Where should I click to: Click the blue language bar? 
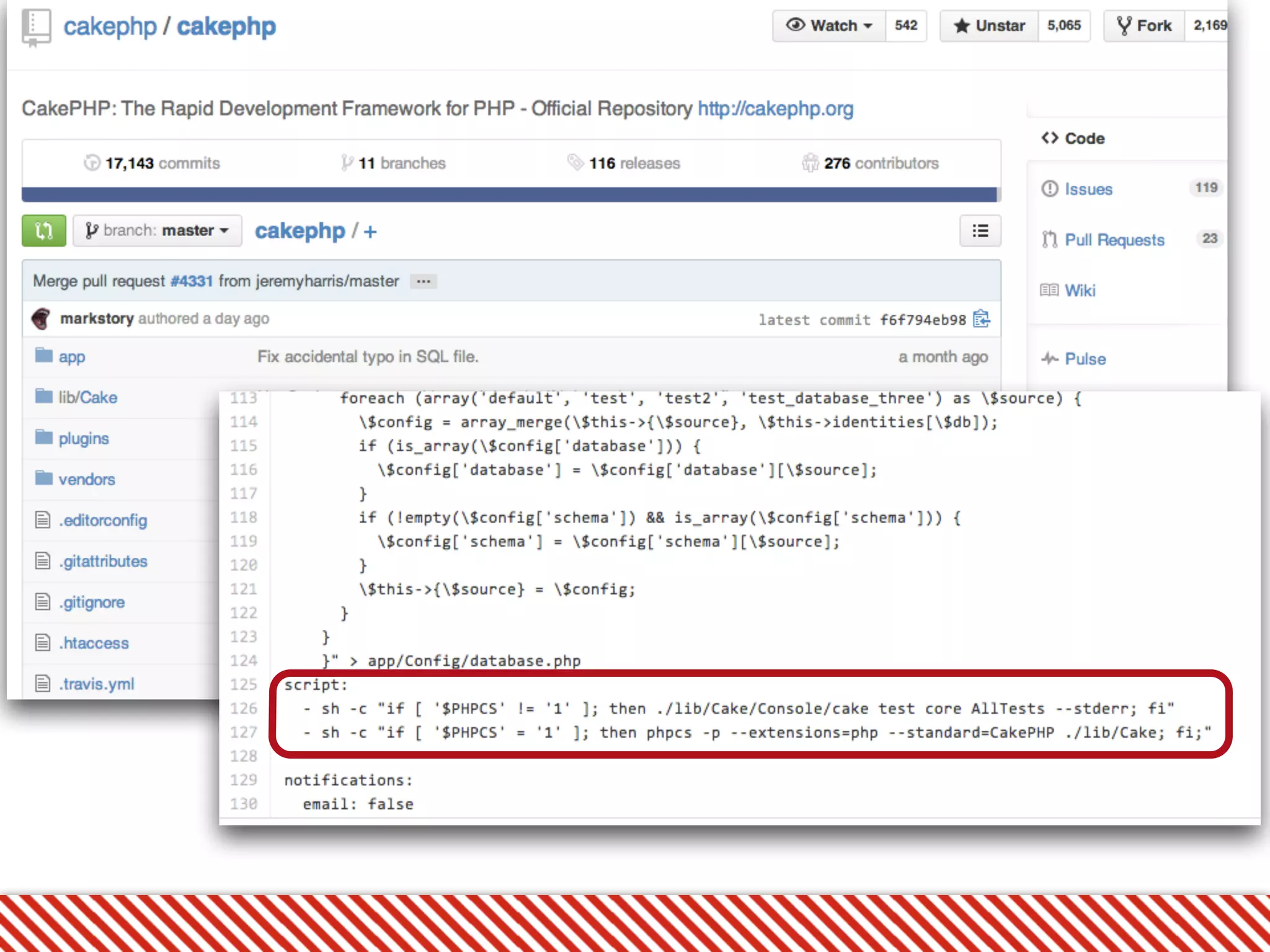(510, 195)
